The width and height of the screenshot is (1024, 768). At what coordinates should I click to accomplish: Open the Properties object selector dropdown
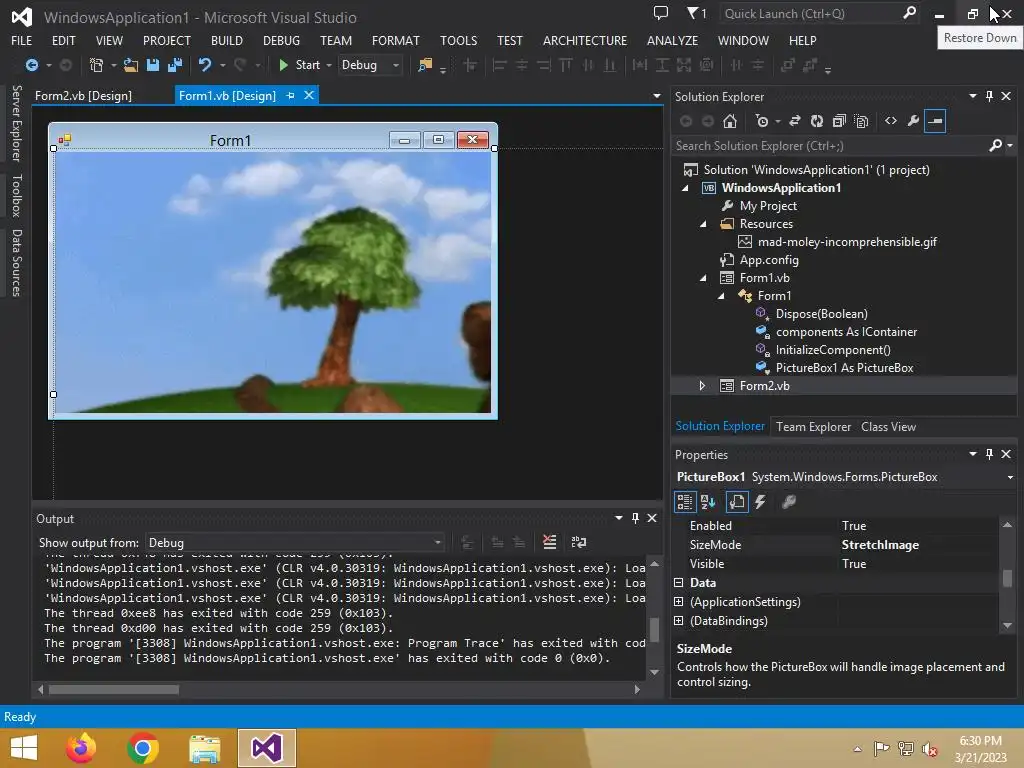[x=1010, y=477]
